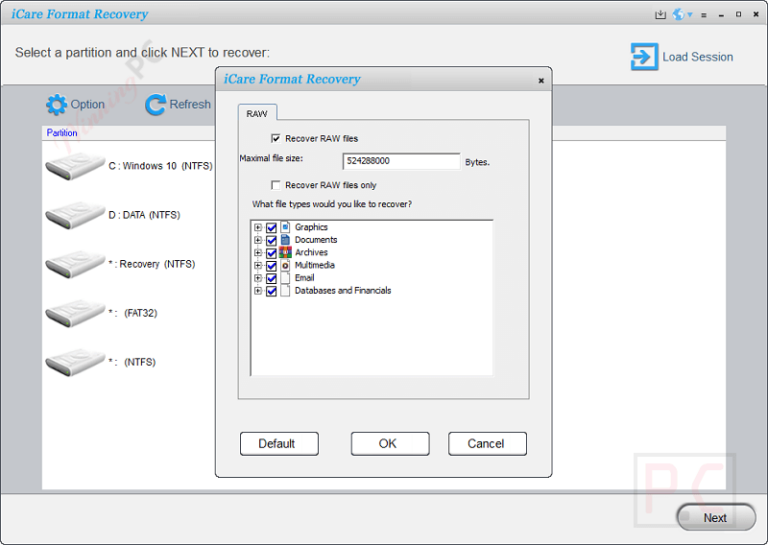Click the Databases and Financials file icon
768x545 pixels.
285,291
